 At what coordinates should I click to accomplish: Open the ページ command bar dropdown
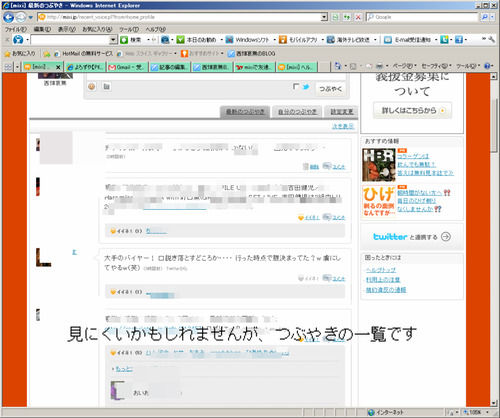click(405, 66)
